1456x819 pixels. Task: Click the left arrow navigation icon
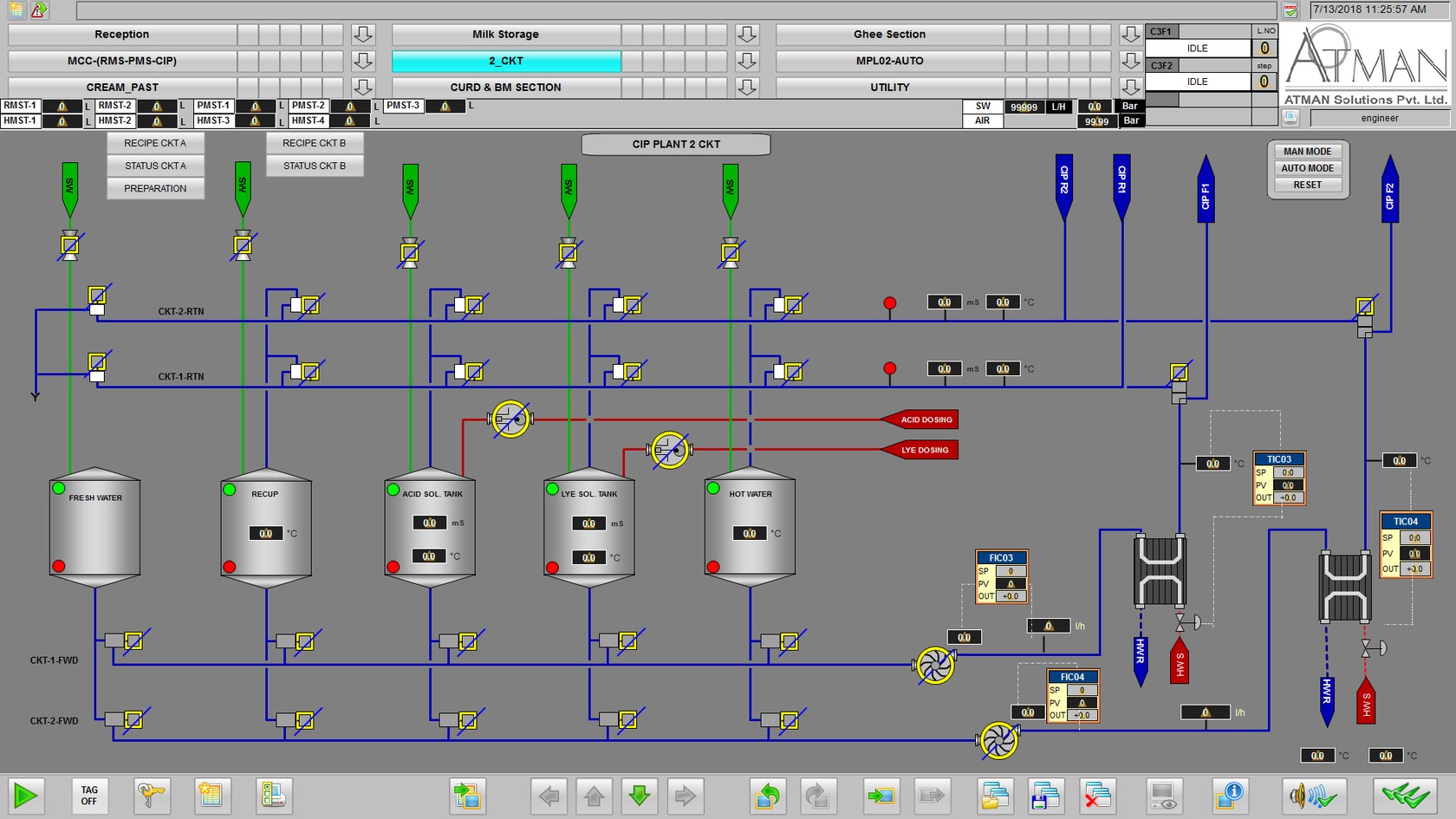click(549, 796)
